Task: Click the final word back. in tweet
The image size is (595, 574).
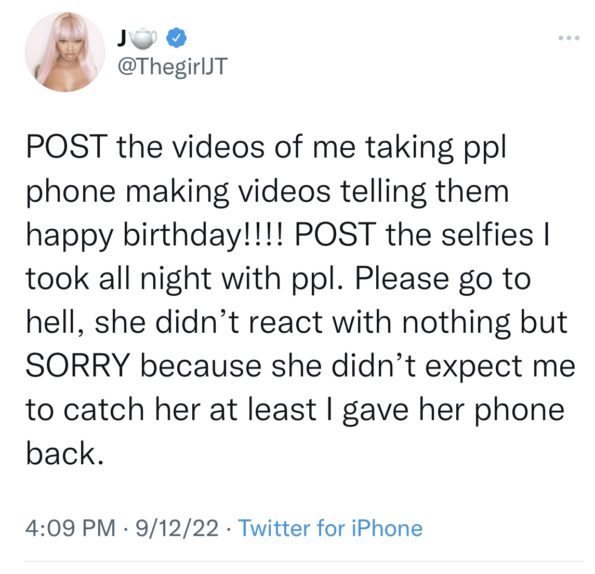Action: [65, 453]
